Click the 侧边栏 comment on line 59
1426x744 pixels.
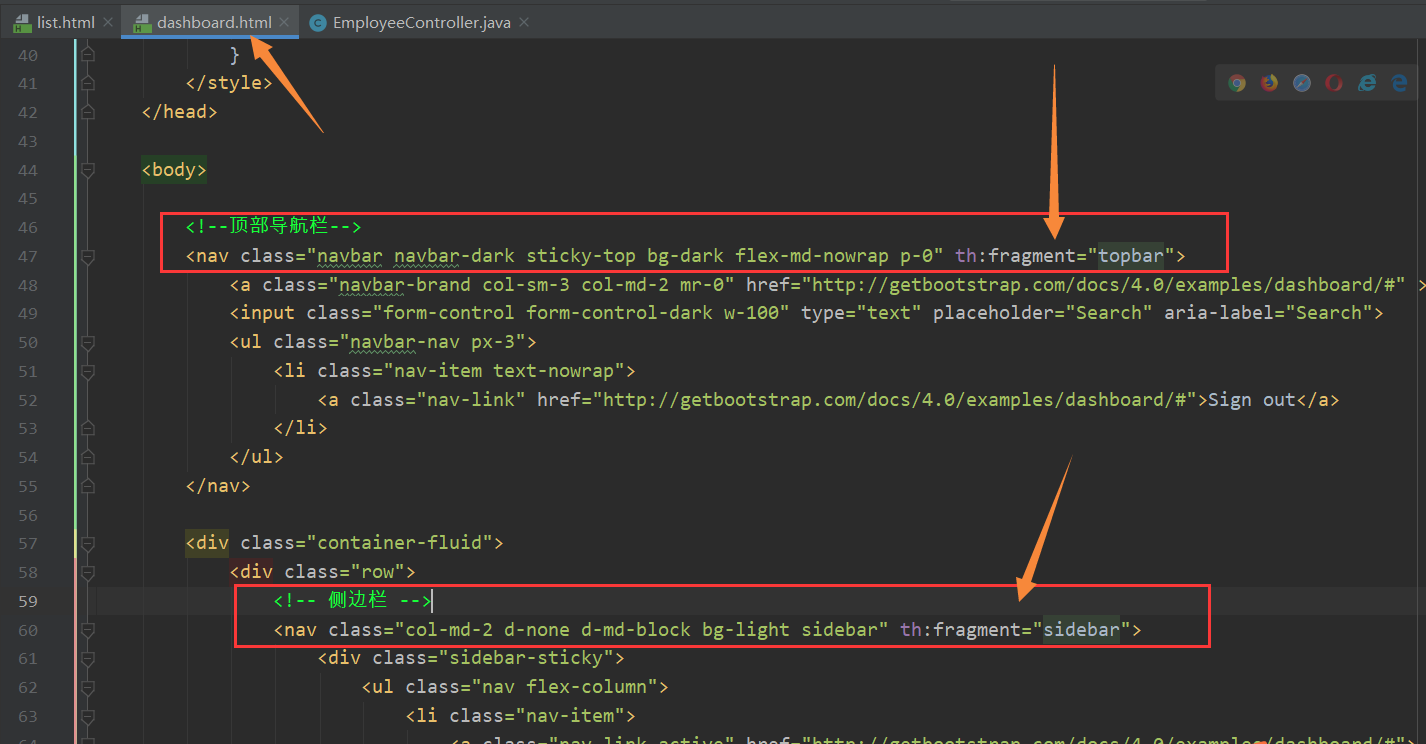352,601
